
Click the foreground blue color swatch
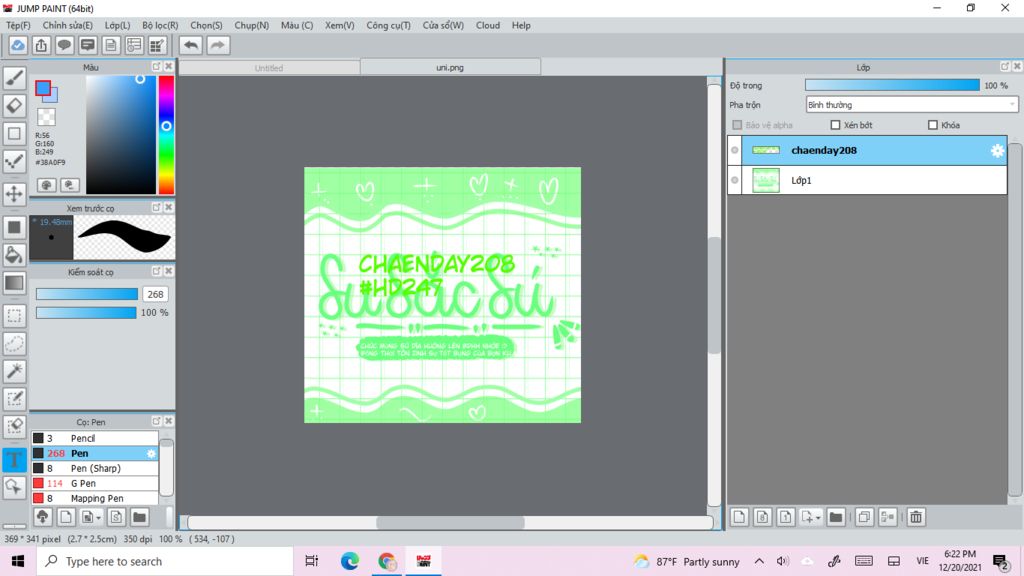click(x=42, y=88)
